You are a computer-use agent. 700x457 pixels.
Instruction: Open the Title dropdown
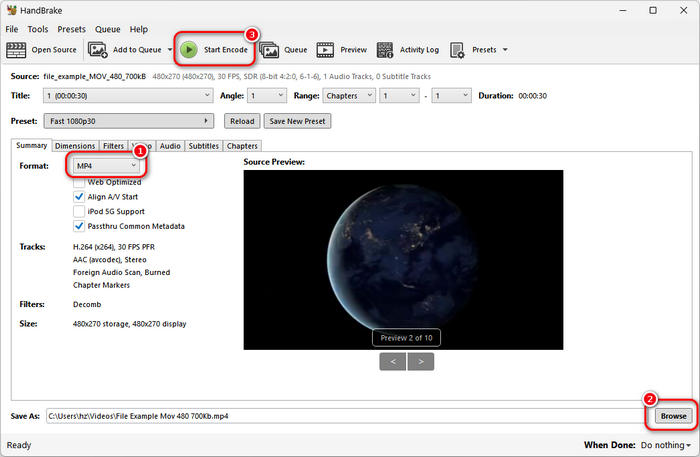(128, 96)
